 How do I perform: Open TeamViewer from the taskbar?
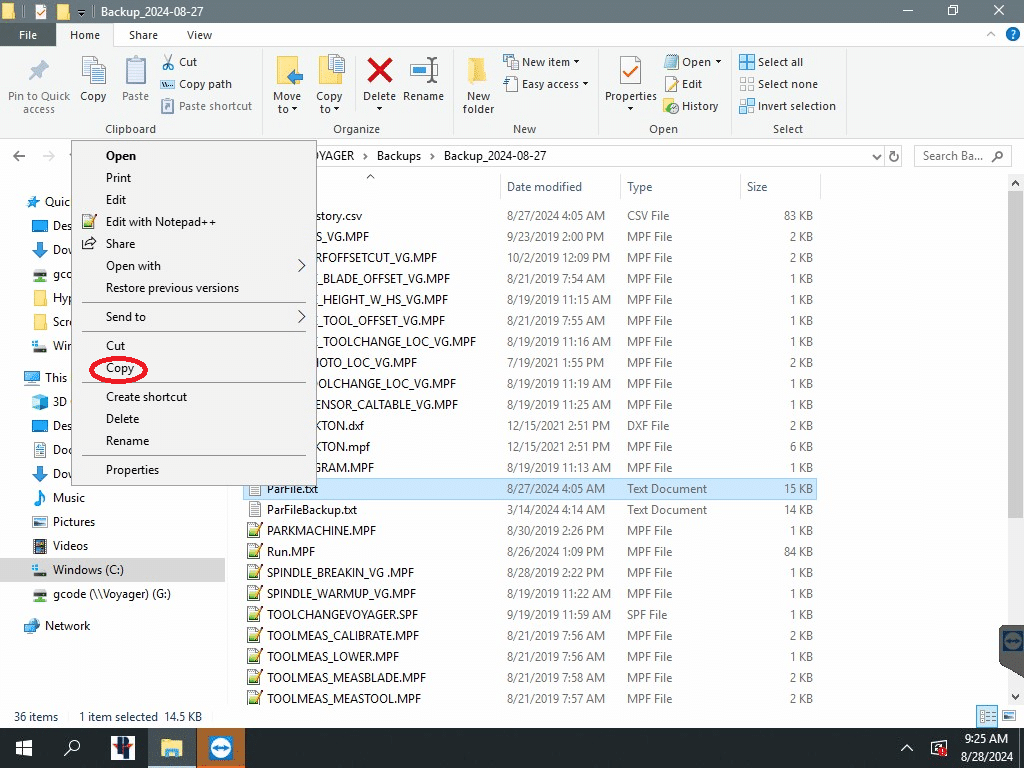click(220, 748)
